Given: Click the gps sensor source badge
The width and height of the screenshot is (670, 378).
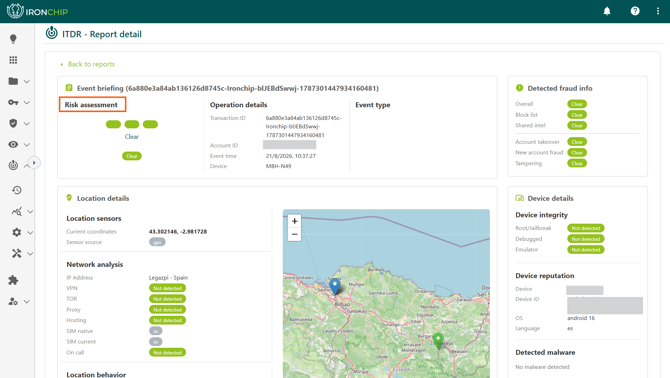Looking at the screenshot, I should click(157, 242).
